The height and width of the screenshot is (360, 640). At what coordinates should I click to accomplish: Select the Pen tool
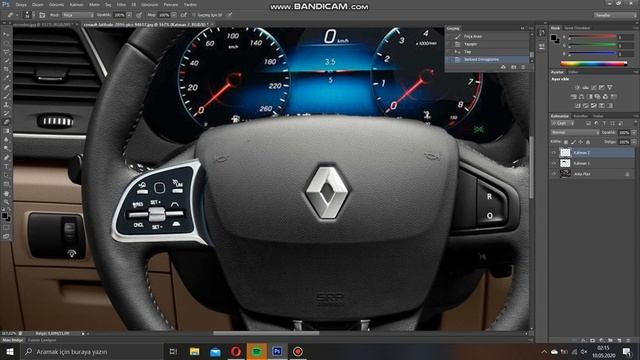pos(6,158)
